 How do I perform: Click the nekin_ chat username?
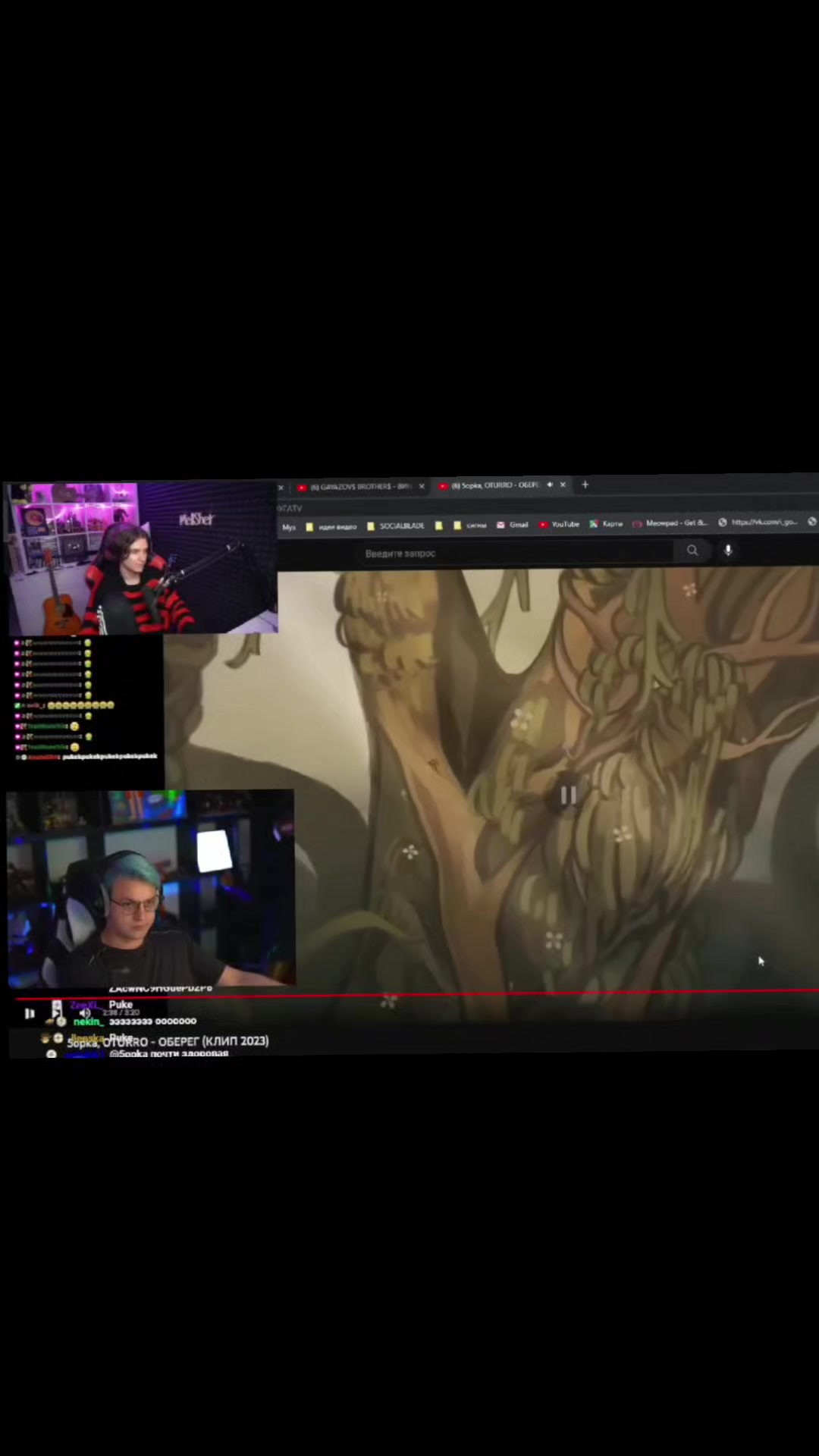point(88,1021)
